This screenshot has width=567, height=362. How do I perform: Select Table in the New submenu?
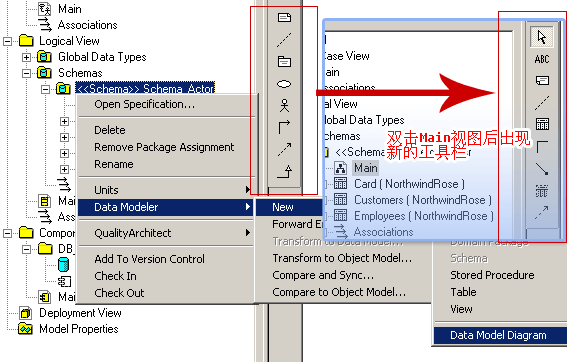pos(500,292)
